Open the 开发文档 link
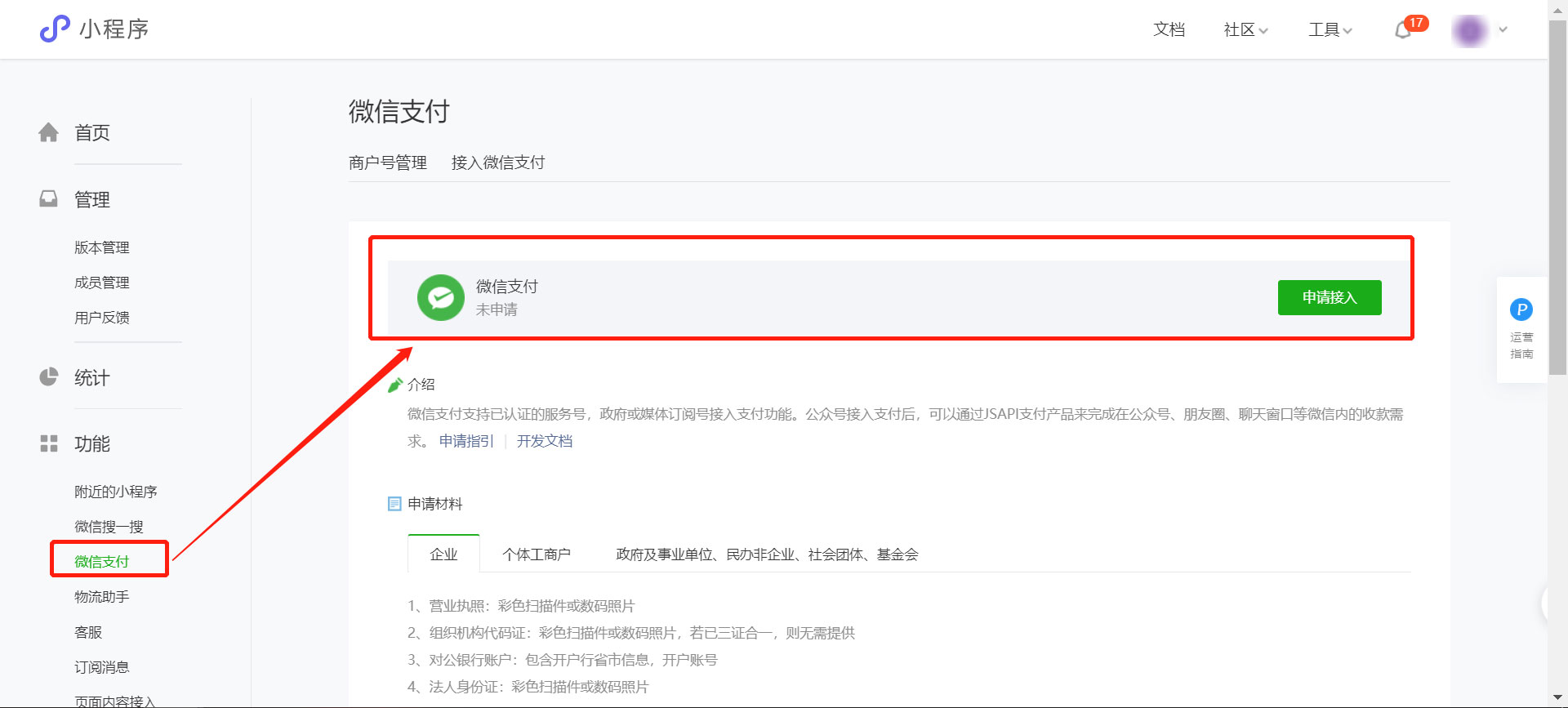1568x708 pixels. (545, 441)
